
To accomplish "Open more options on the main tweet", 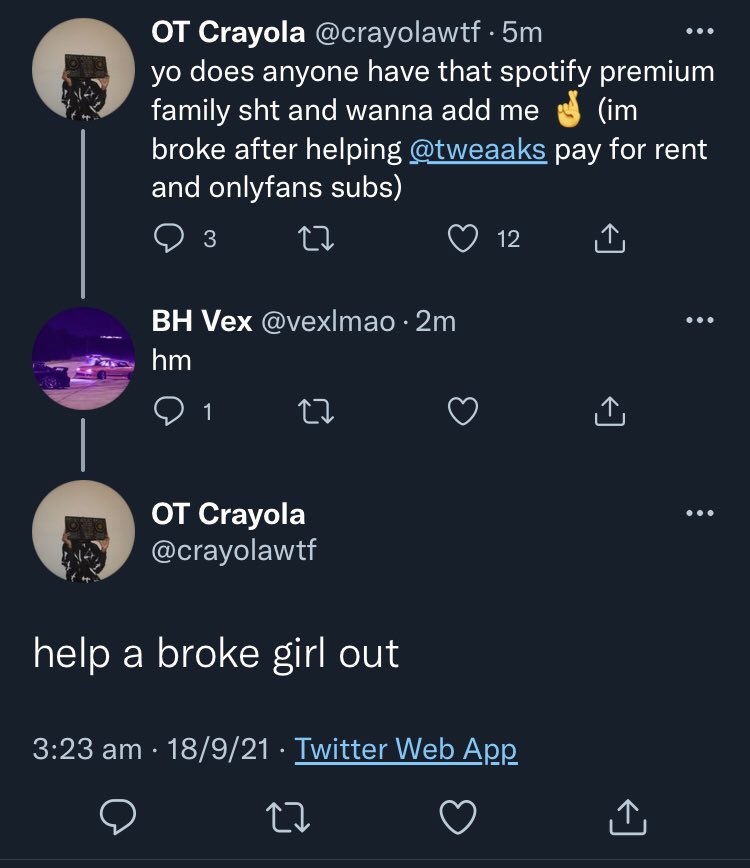I will coord(699,514).
